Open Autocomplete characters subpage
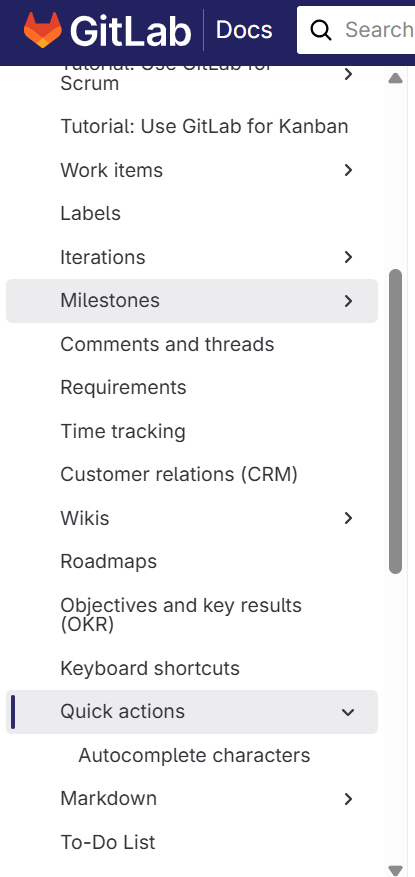The image size is (415, 877). coord(194,755)
